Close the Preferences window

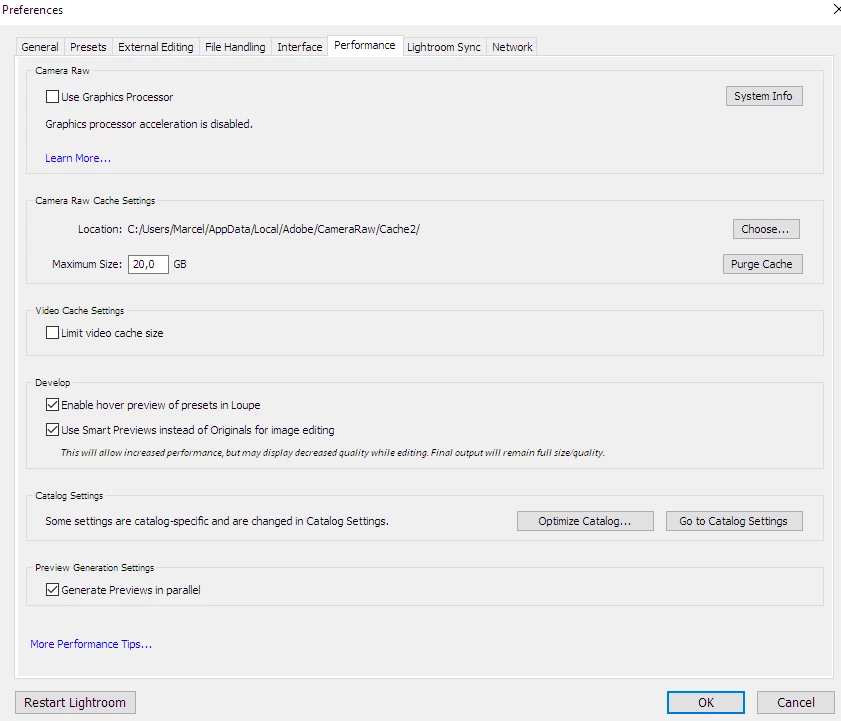836,10
